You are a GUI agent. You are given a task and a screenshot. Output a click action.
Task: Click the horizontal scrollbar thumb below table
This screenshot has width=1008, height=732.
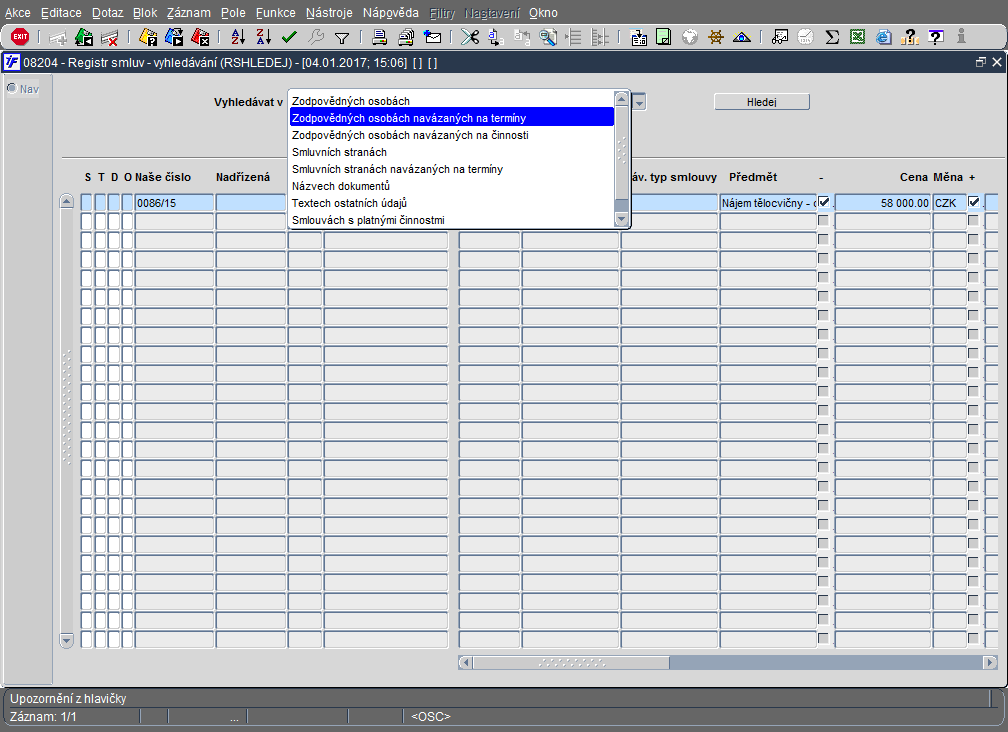pyautogui.click(x=571, y=662)
